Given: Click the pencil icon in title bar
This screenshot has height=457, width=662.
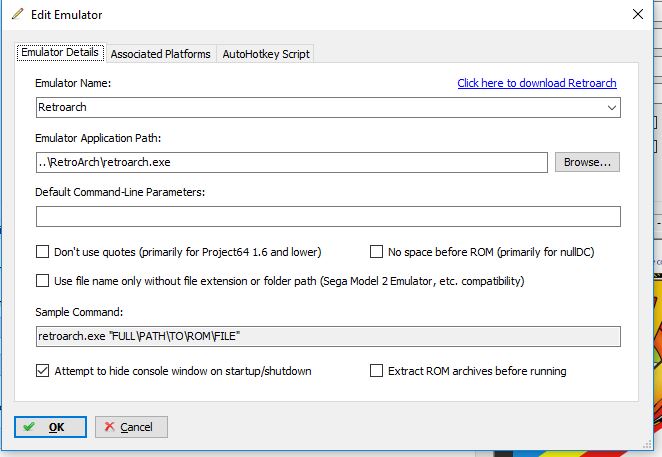Looking at the screenshot, I should point(18,14).
